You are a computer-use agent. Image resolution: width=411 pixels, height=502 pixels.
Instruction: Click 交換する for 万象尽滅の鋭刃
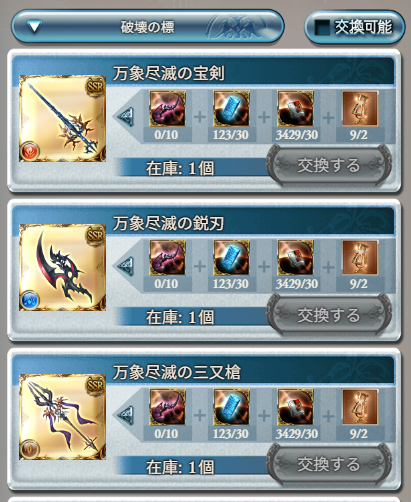tap(329, 314)
